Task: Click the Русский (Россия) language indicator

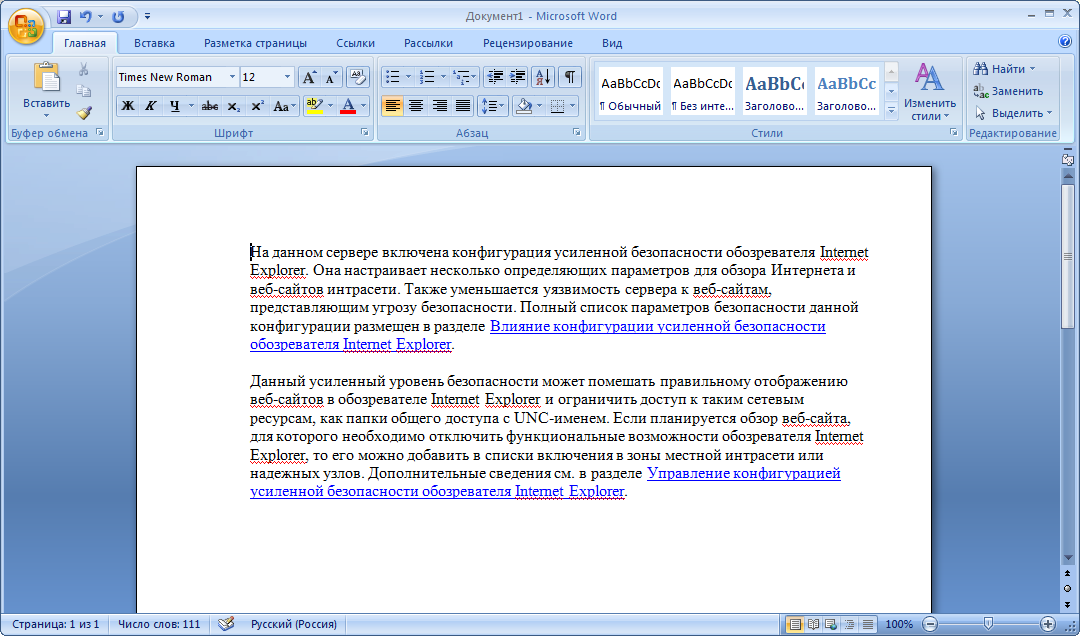Action: (293, 624)
